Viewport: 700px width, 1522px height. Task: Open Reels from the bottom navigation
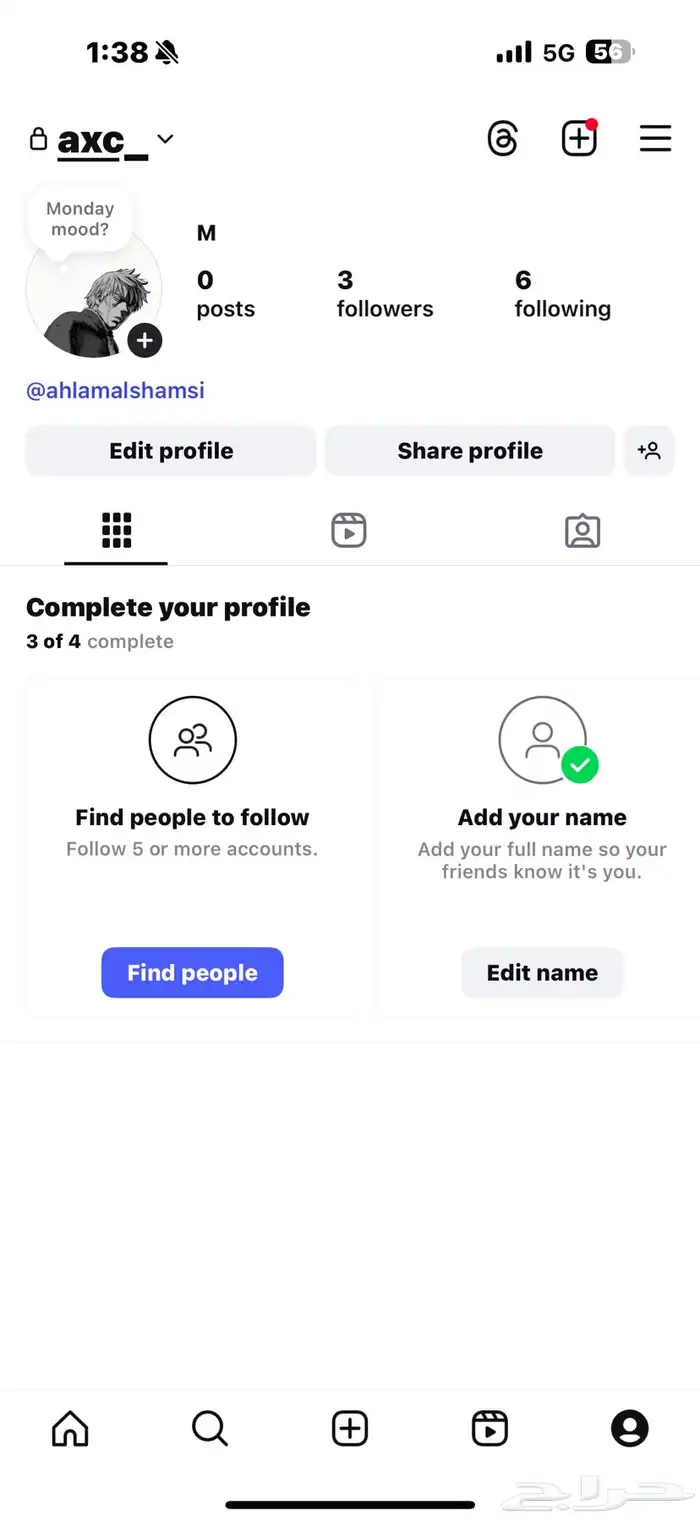pyautogui.click(x=490, y=1428)
